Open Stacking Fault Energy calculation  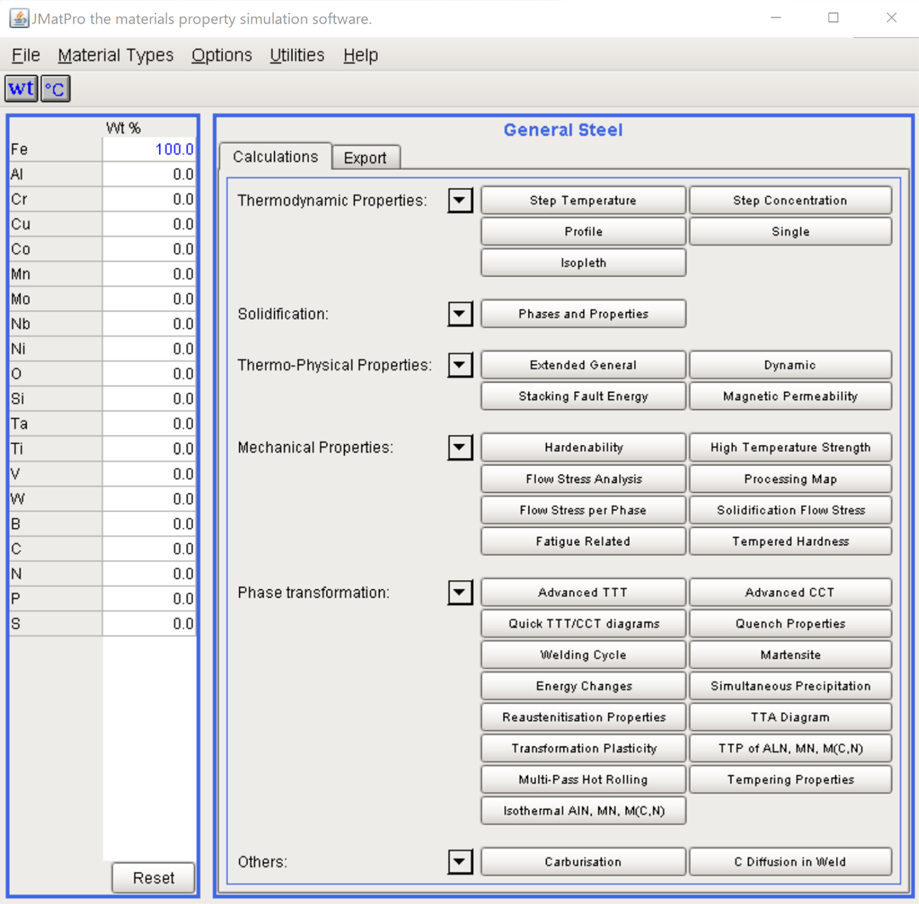point(583,396)
